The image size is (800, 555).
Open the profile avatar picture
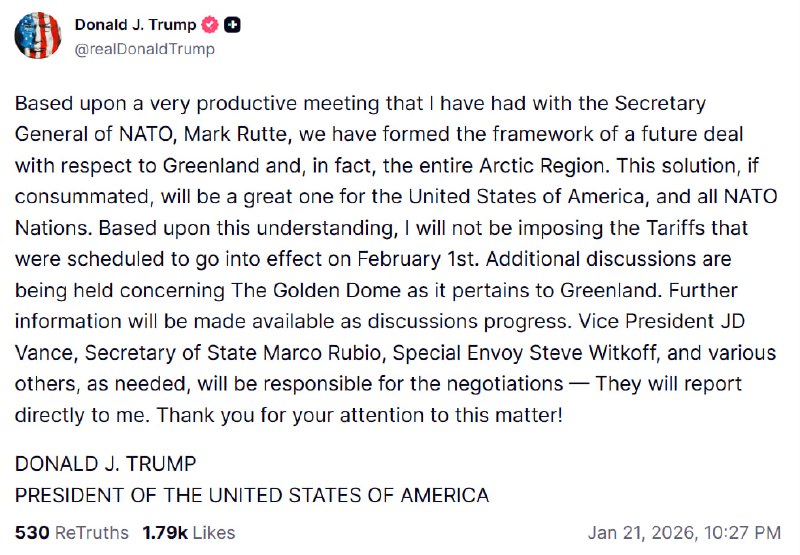tap(38, 36)
